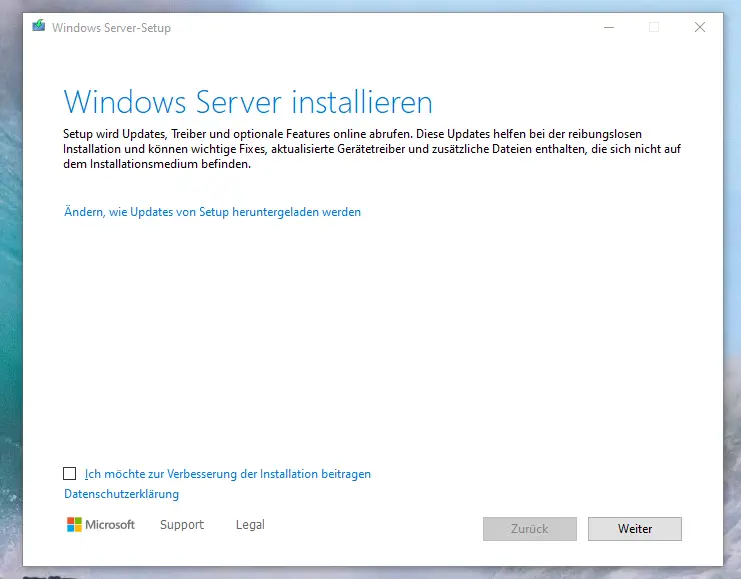Click the 'Windows Server installieren' heading
The width and height of the screenshot is (741, 579).
tap(248, 102)
